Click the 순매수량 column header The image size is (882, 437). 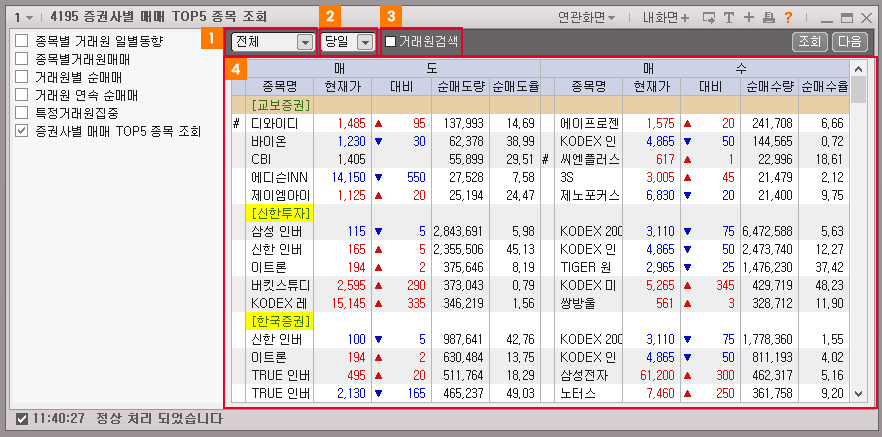pos(769,87)
